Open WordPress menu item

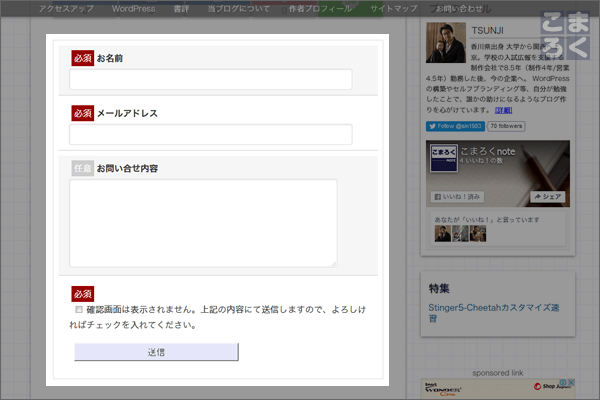tap(134, 8)
